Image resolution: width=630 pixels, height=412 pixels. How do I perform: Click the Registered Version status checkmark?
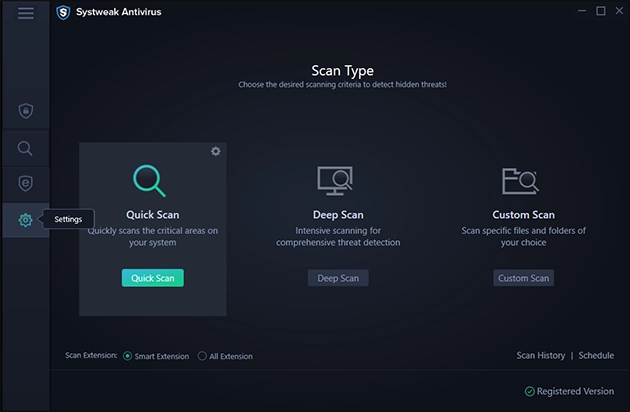point(529,391)
